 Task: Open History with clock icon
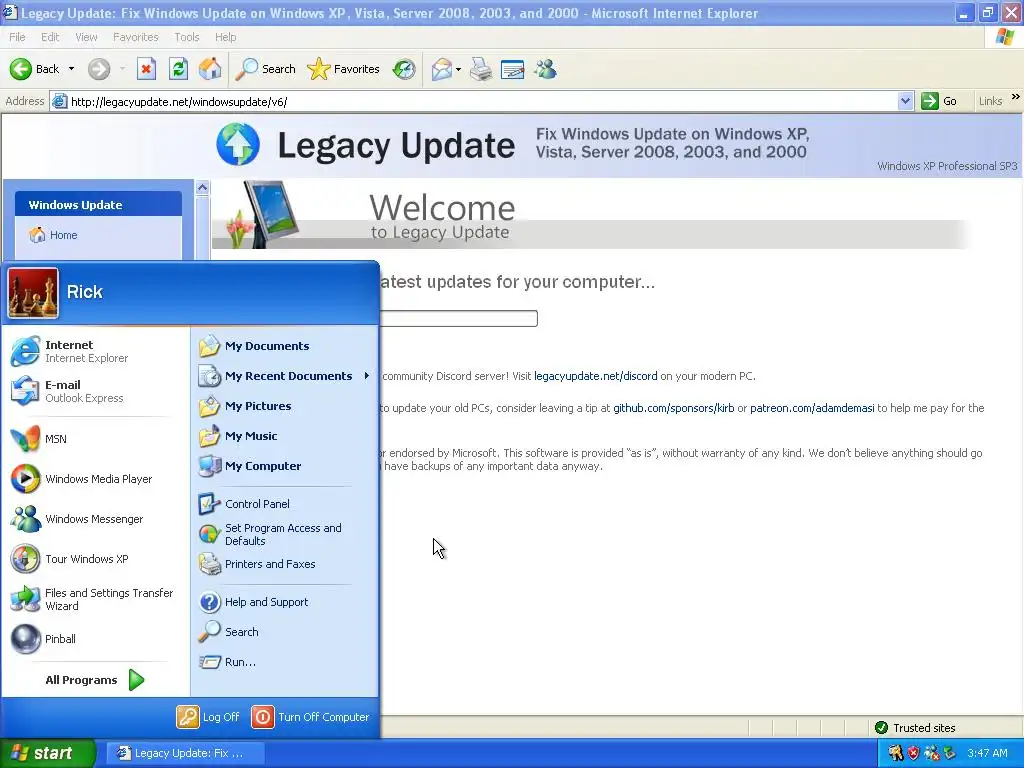404,69
